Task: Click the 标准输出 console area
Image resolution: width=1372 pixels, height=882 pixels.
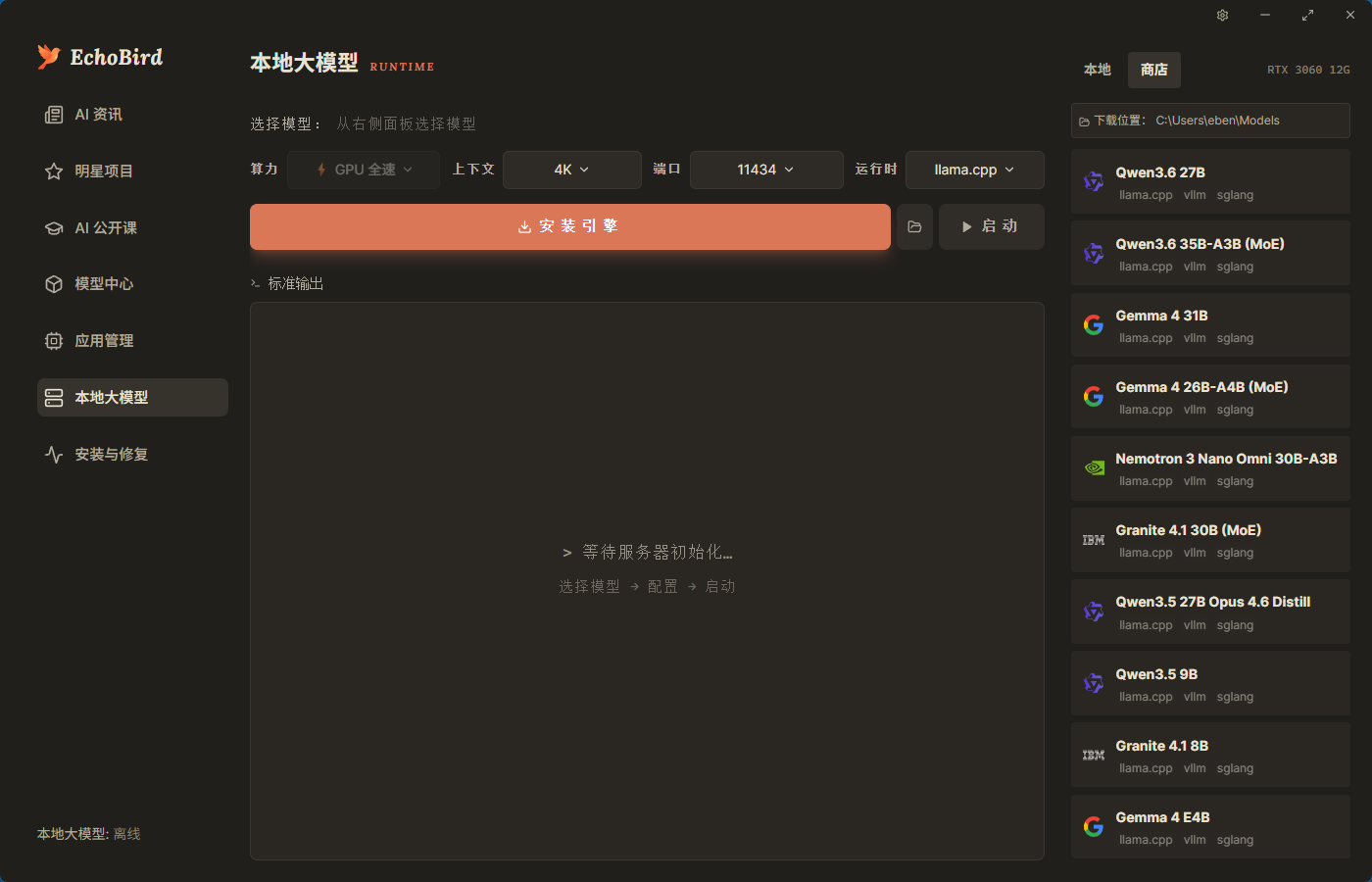Action: [647, 581]
